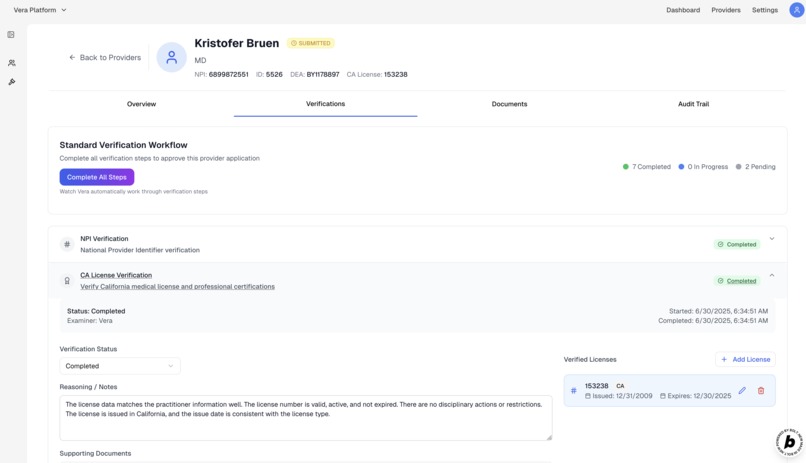The height and width of the screenshot is (463, 806).
Task: Open the Verification Status dropdown
Action: tap(120, 366)
